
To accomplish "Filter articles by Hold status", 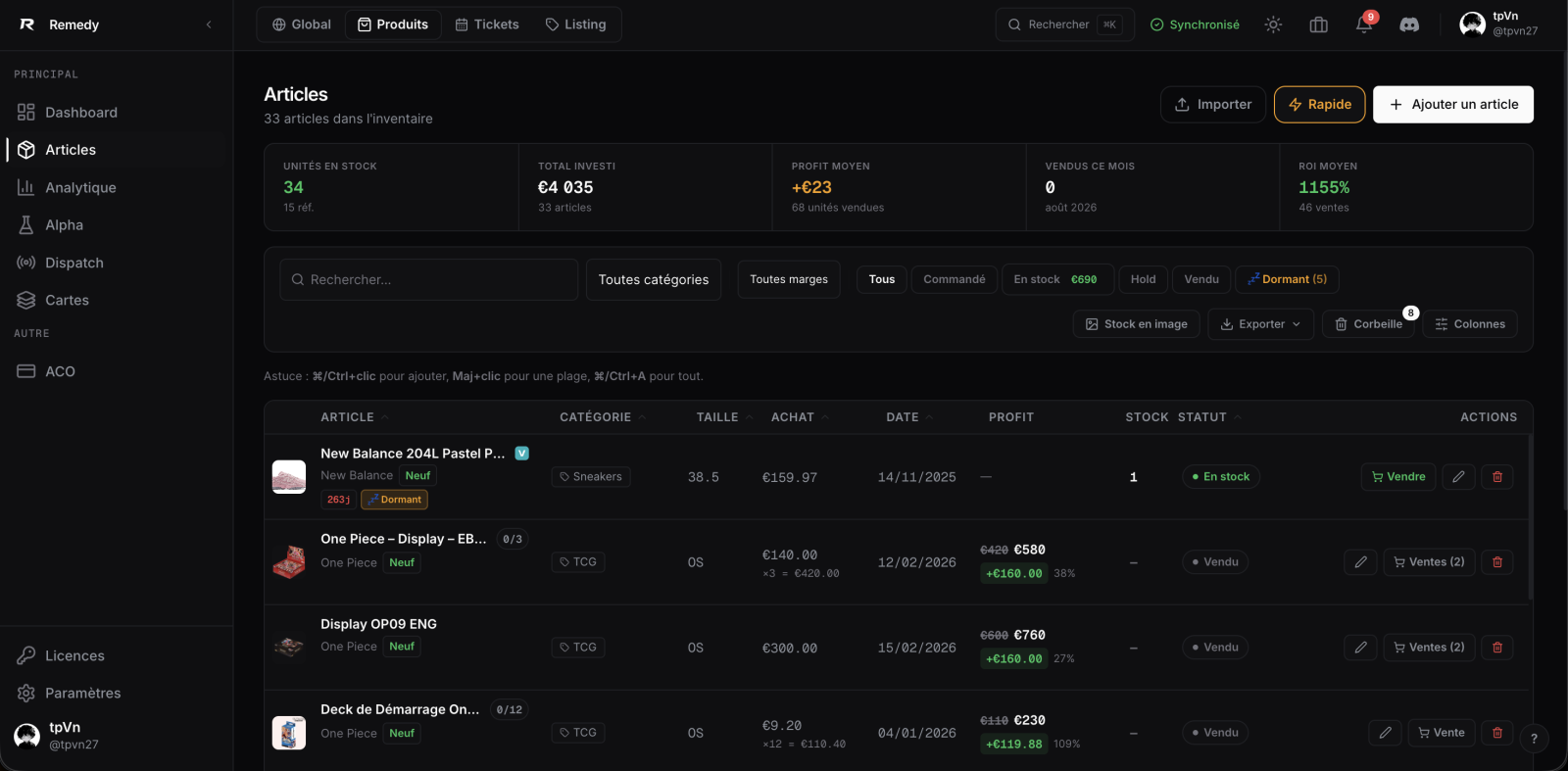I will point(1144,279).
